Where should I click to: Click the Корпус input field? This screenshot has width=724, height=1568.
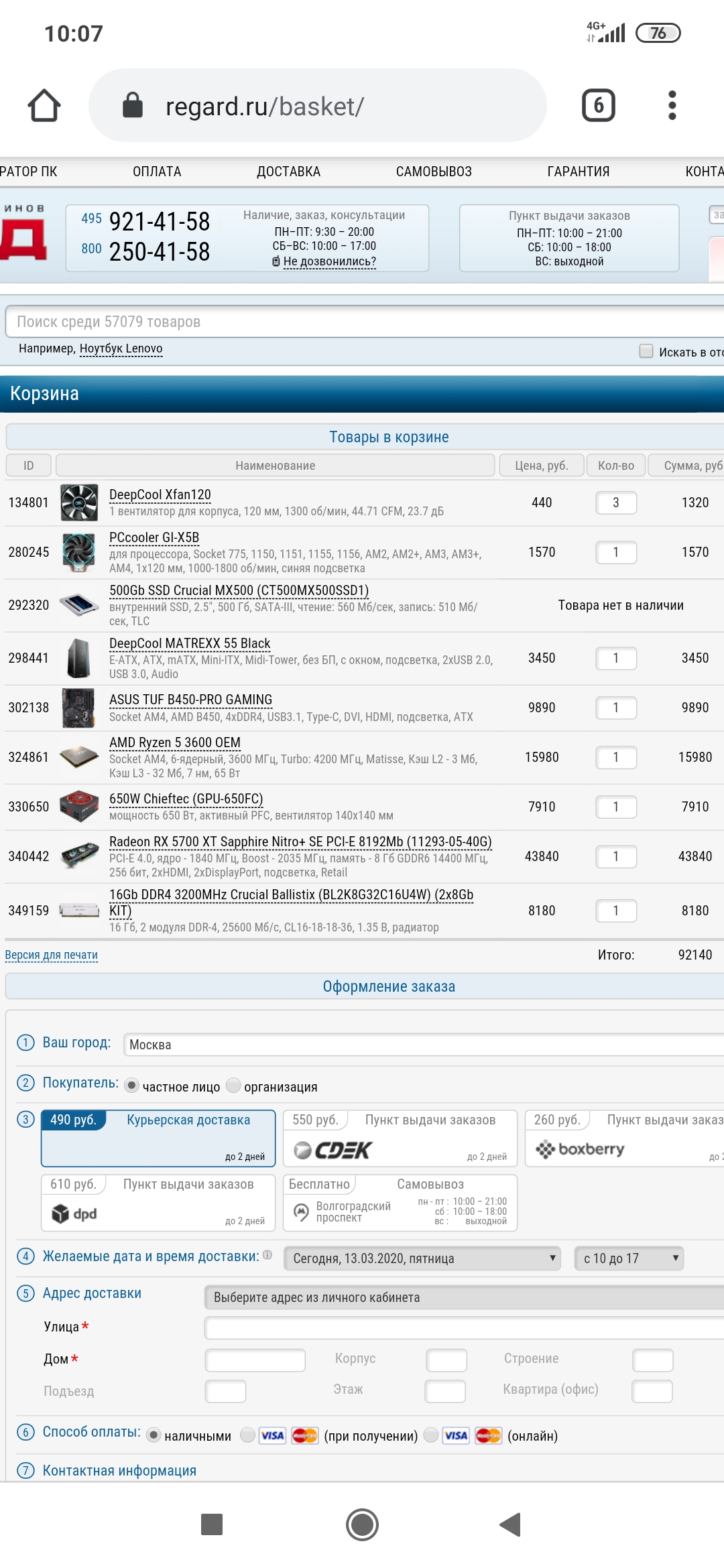[446, 1360]
